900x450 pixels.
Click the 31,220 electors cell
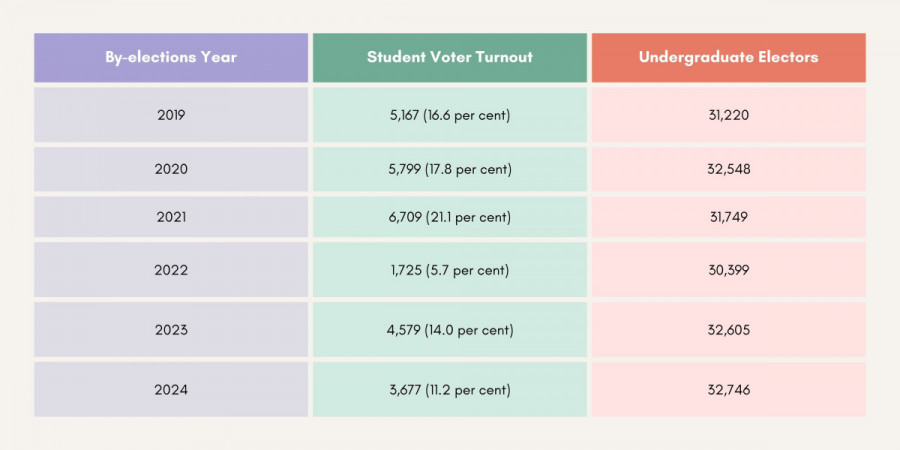pyautogui.click(x=728, y=115)
